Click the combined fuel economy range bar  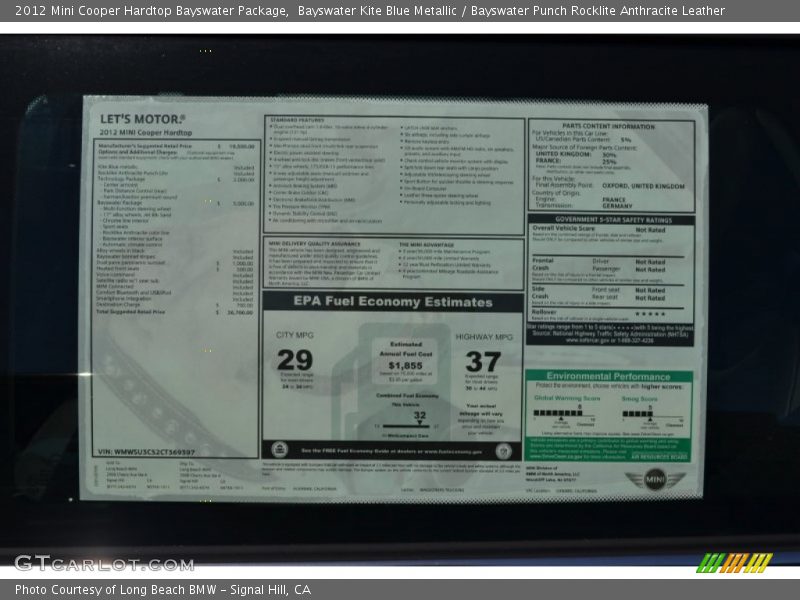coord(407,427)
